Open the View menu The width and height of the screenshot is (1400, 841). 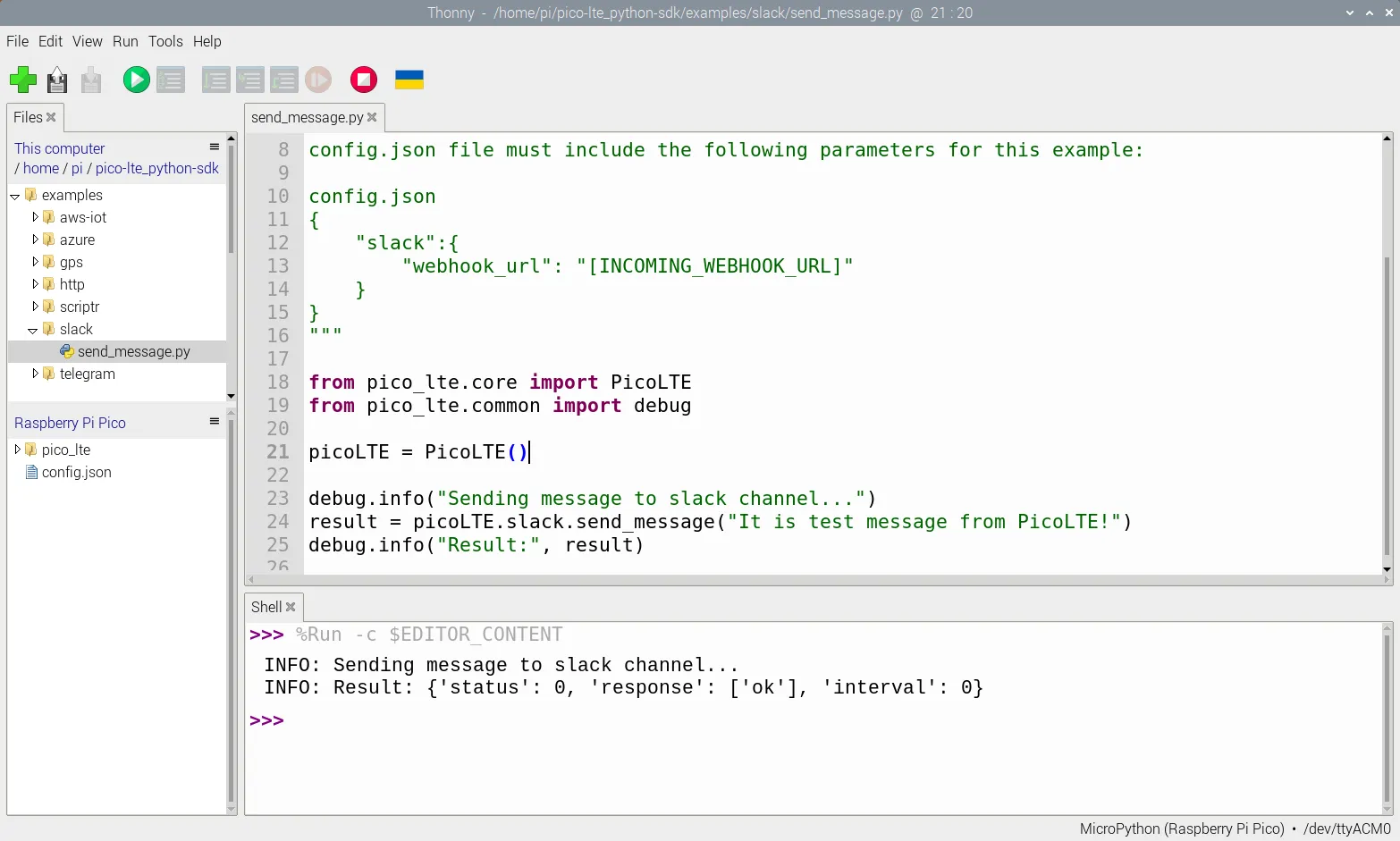click(88, 41)
